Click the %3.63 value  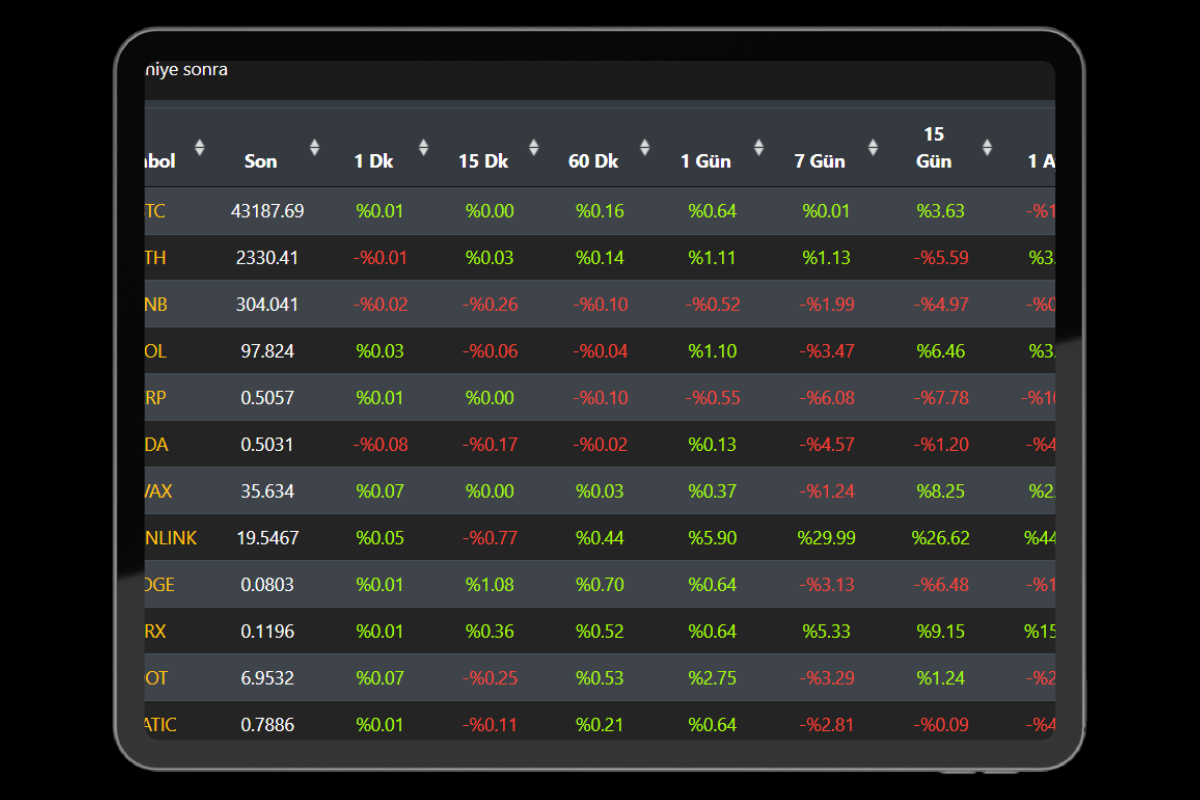(940, 211)
